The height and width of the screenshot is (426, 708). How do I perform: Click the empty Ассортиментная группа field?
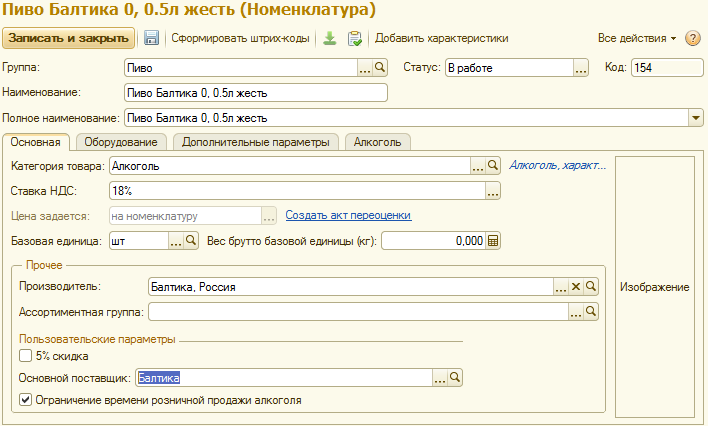359,312
